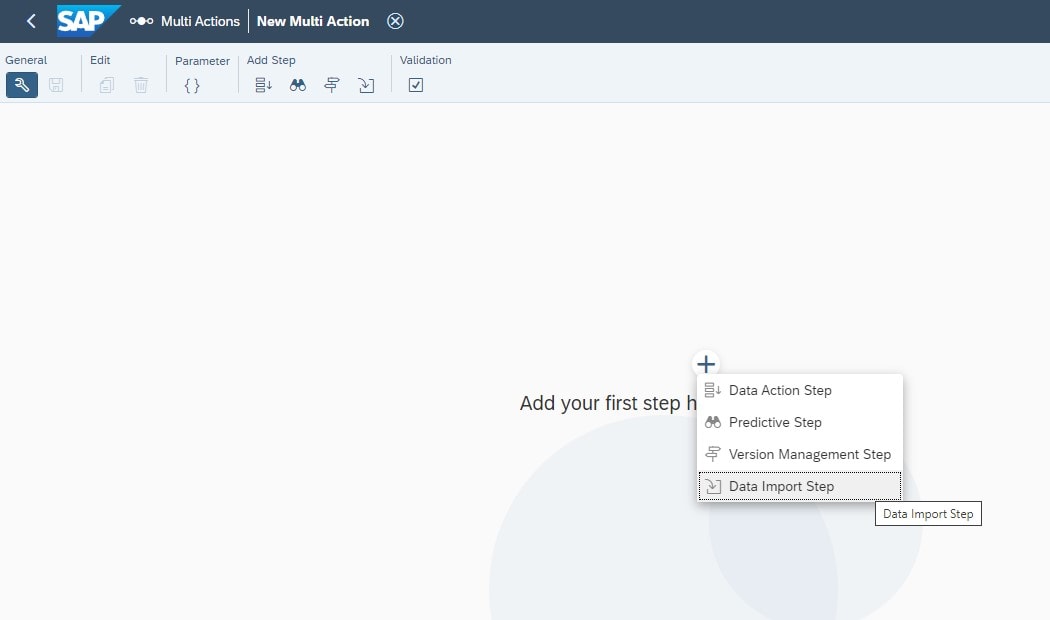Screen dimensions: 1050x620
Task: Select Predictive Step from popup menu
Action: pyautogui.click(x=775, y=422)
